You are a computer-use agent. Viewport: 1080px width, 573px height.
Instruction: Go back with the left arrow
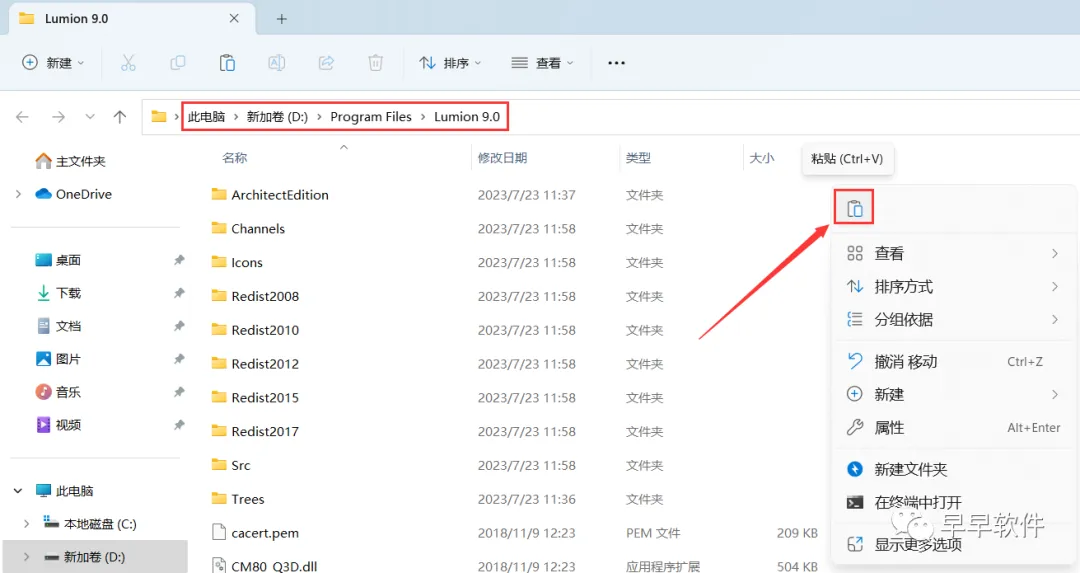(x=22, y=117)
